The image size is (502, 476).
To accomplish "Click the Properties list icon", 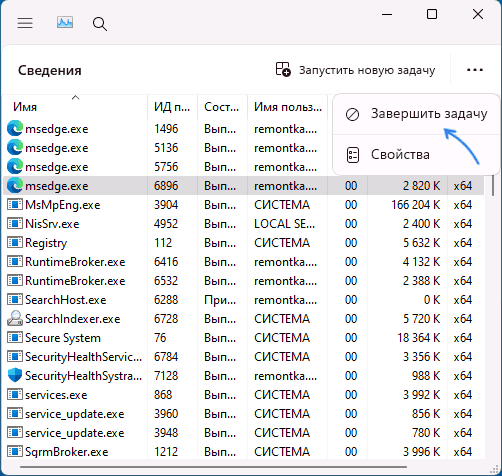I will point(353,155).
